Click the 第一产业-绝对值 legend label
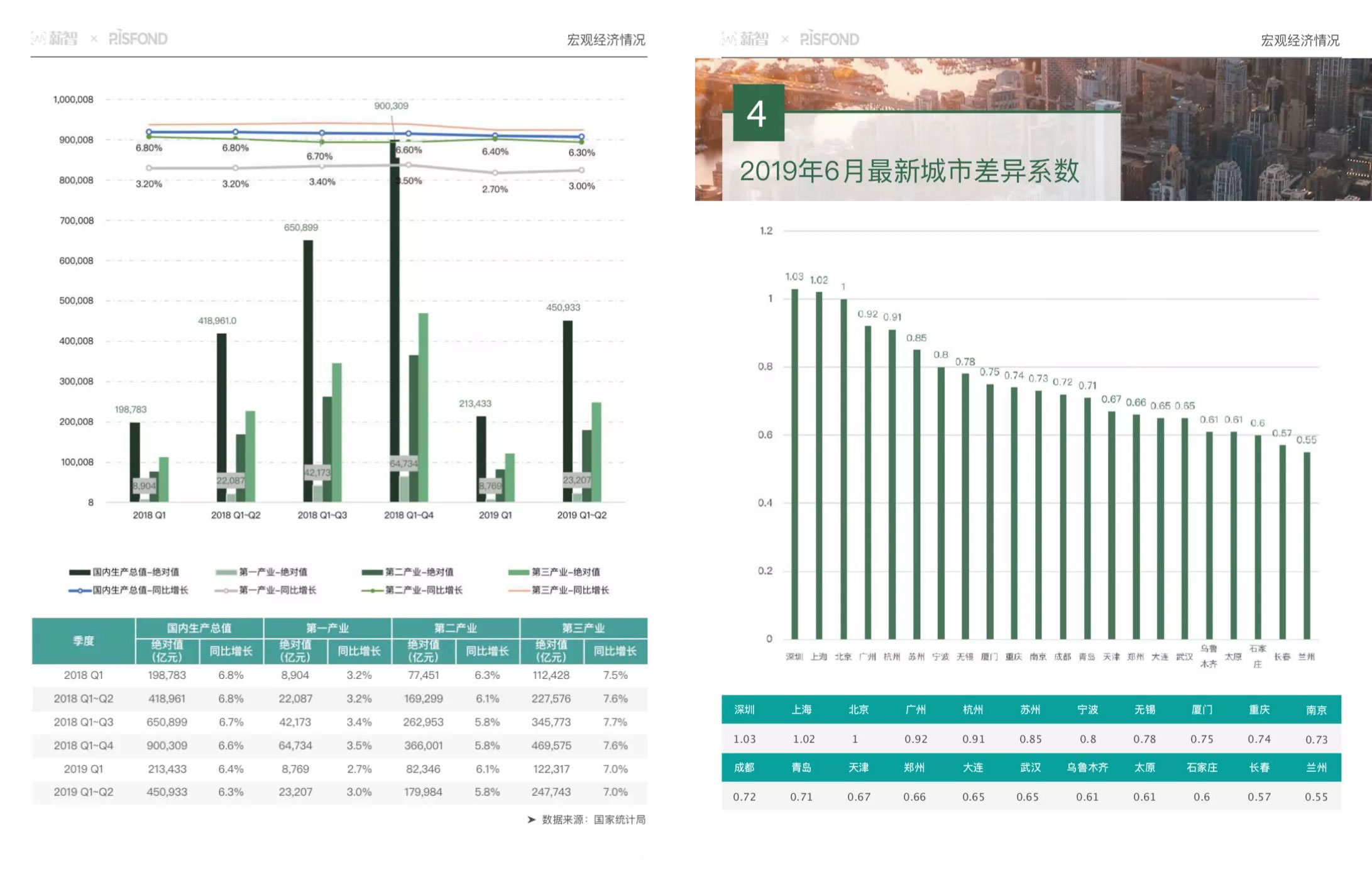The image size is (1372, 892). click(273, 572)
